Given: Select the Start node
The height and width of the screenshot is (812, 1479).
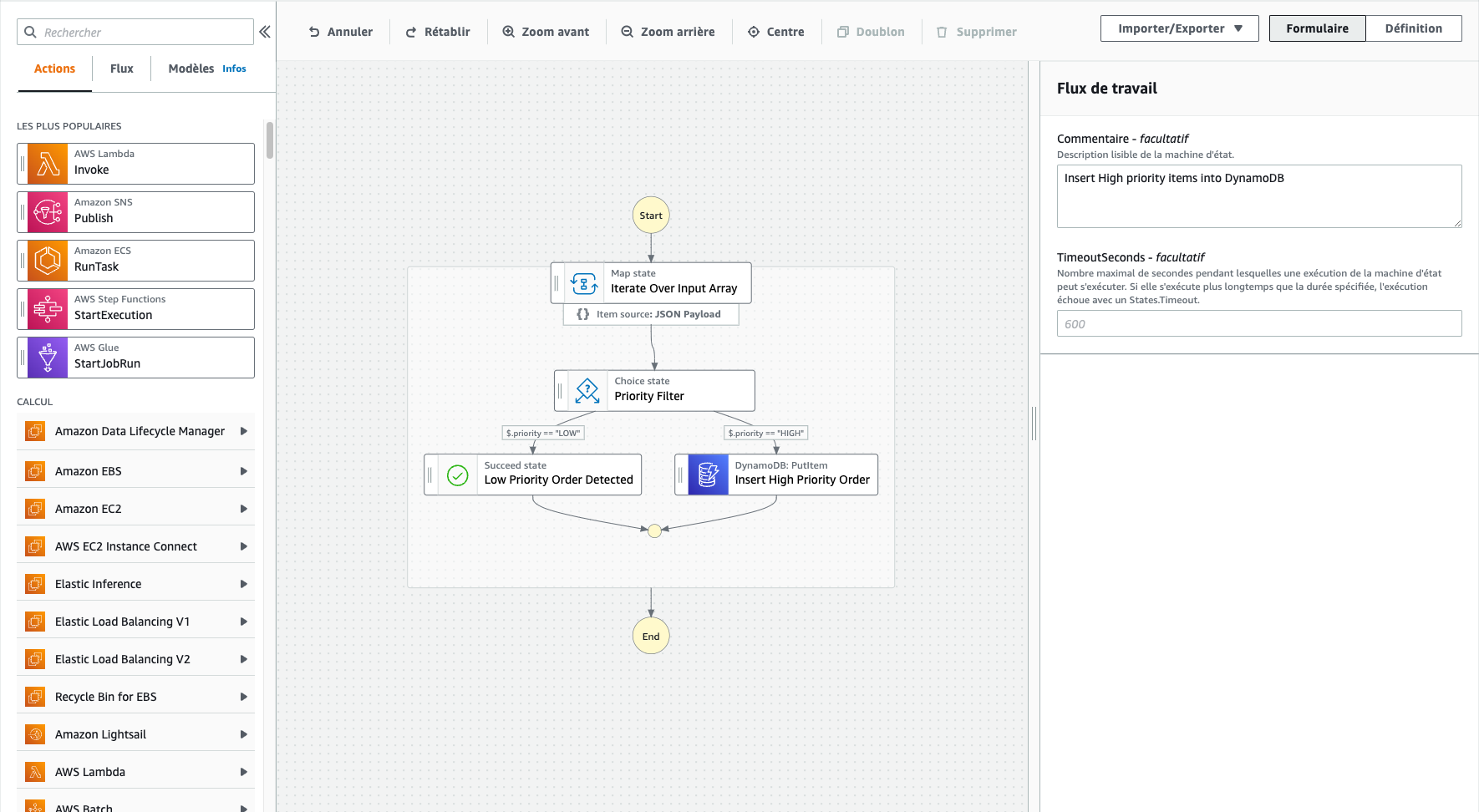Looking at the screenshot, I should 651,216.
